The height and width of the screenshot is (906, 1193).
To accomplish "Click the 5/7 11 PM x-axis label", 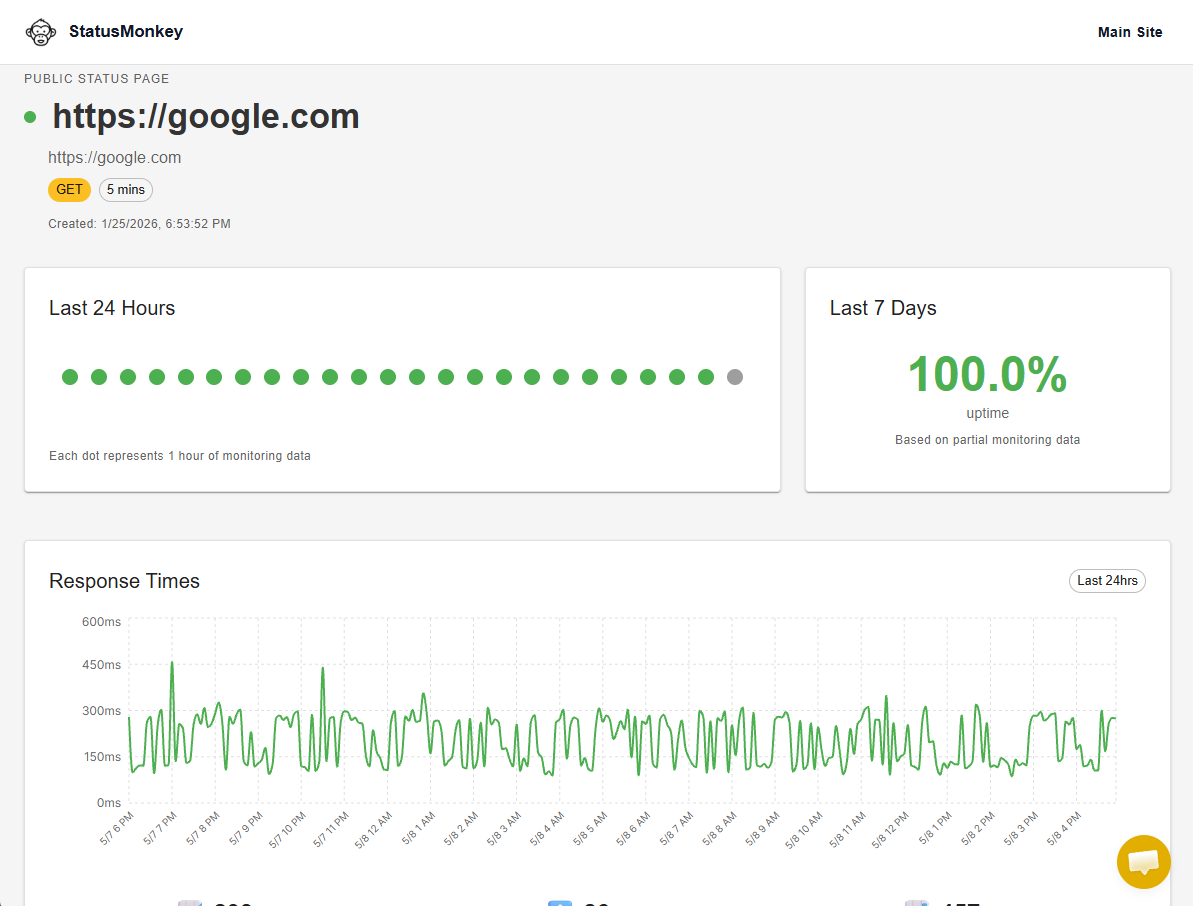I will click(x=331, y=829).
